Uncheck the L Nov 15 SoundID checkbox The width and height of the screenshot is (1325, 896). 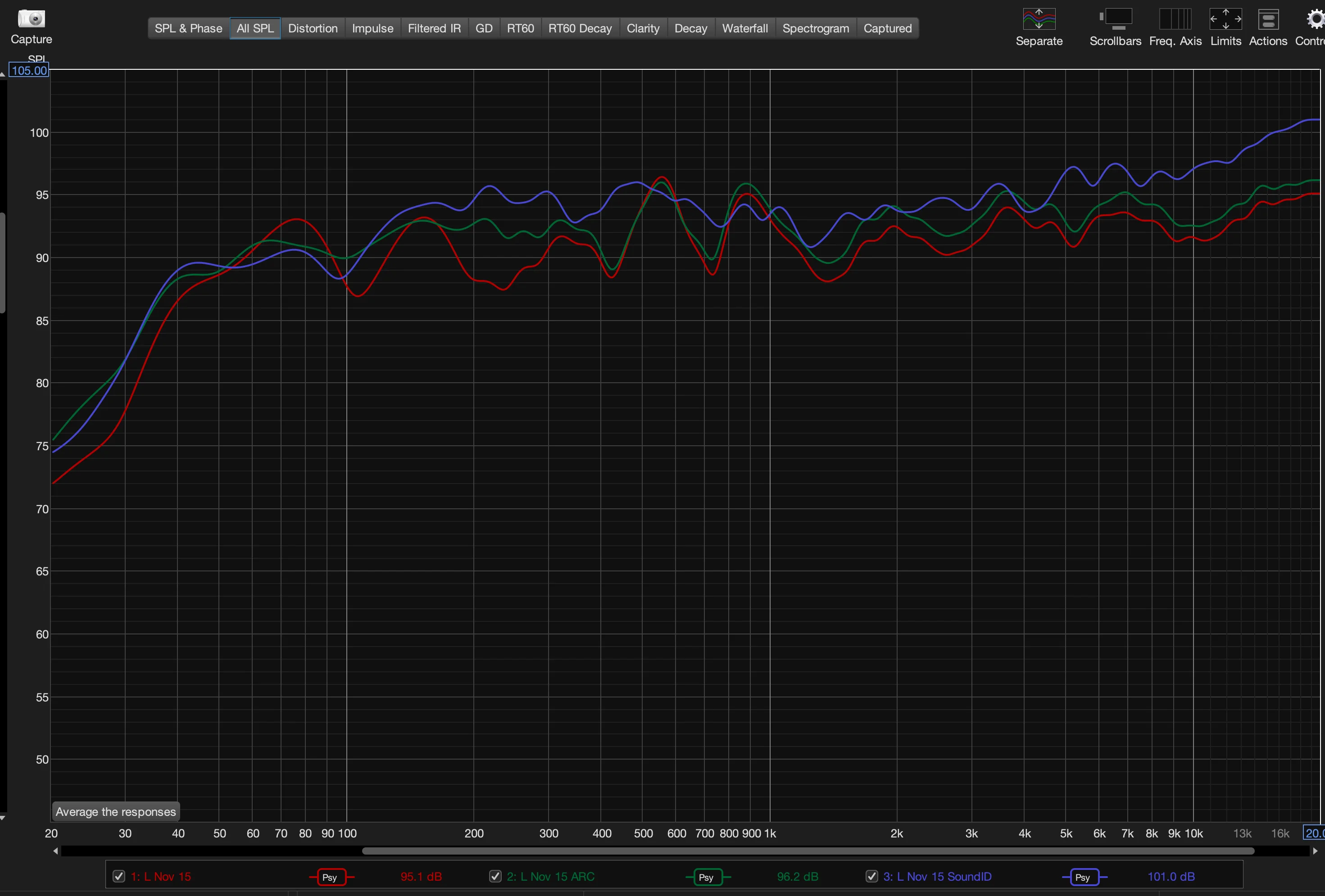coord(871,877)
